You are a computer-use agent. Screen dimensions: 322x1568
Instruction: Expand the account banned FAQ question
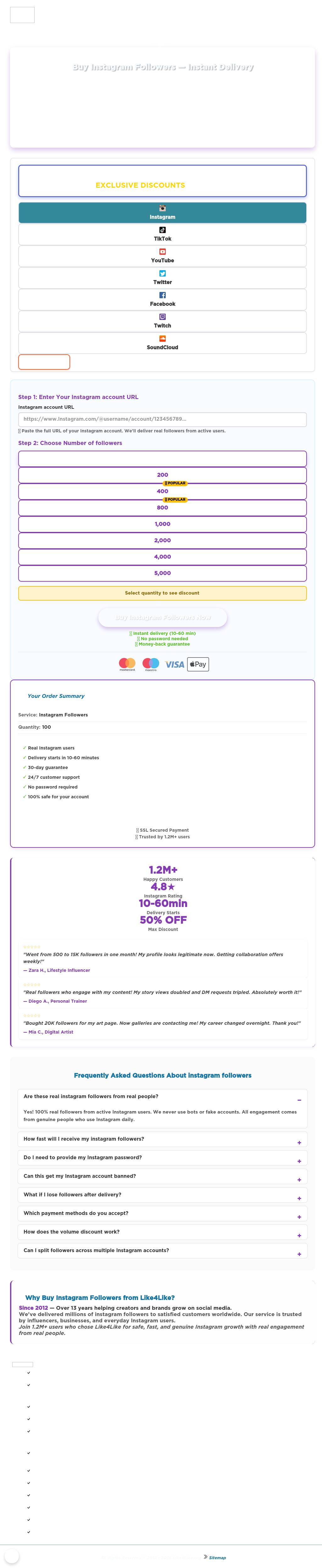pyautogui.click(x=299, y=1180)
